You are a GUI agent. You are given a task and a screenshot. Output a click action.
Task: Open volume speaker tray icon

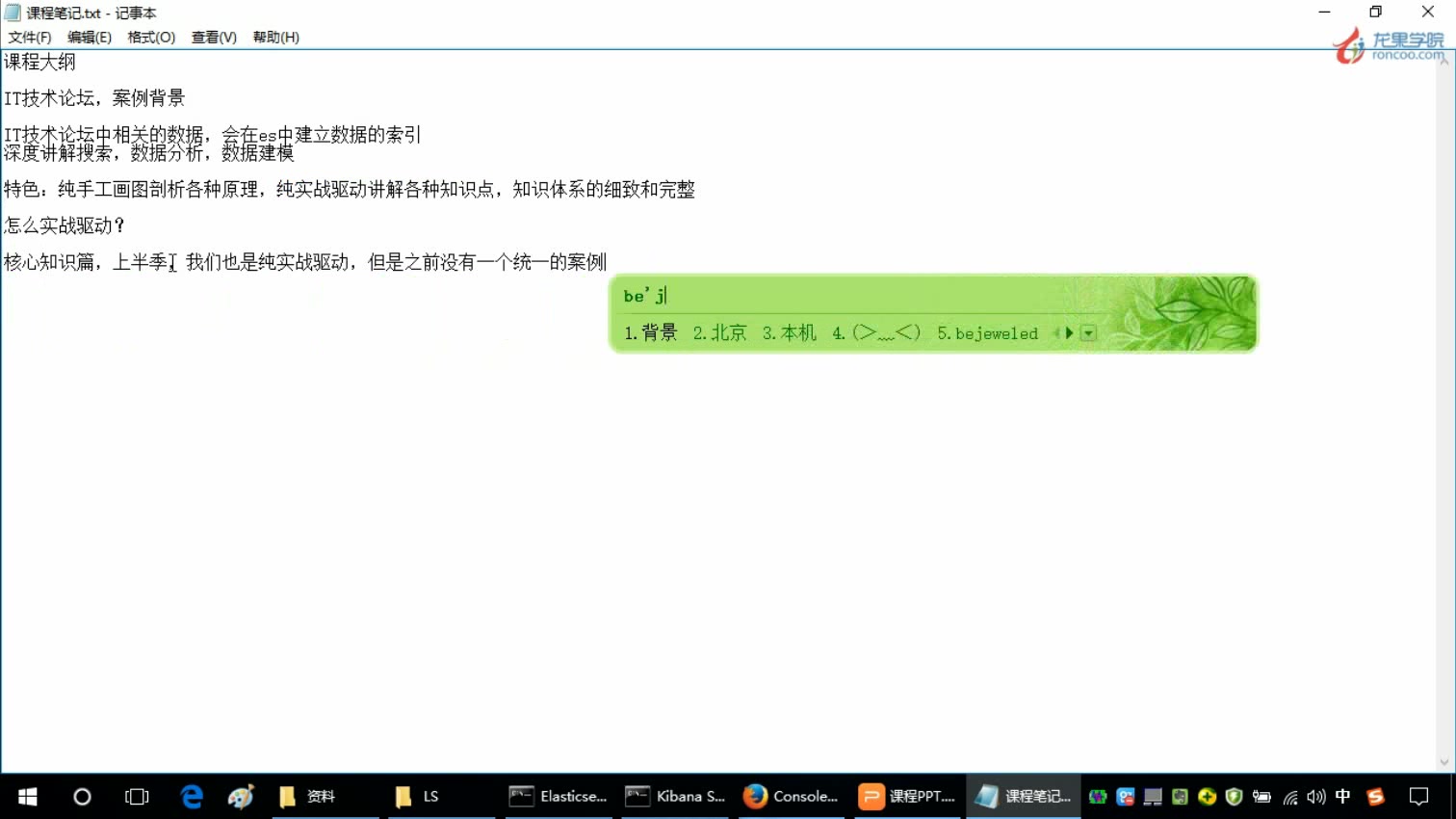tap(1315, 797)
